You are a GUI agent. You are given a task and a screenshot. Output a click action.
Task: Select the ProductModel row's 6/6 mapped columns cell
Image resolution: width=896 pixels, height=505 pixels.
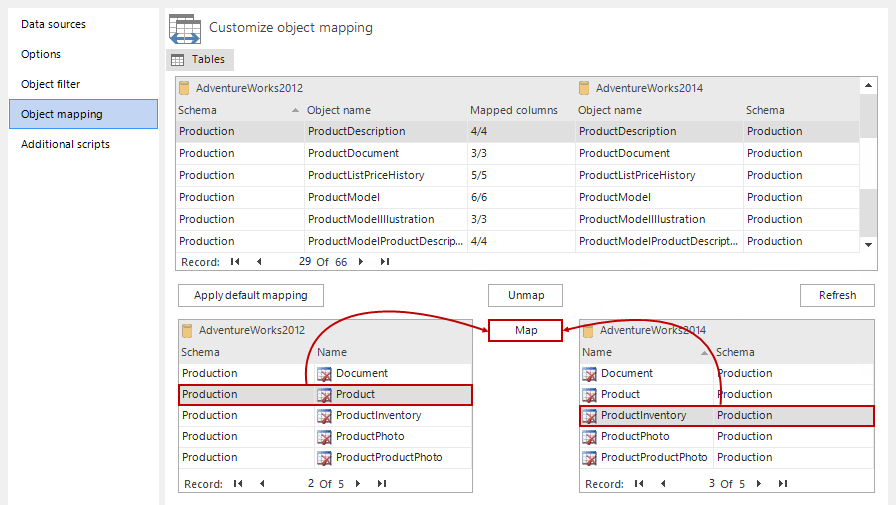tap(521, 198)
